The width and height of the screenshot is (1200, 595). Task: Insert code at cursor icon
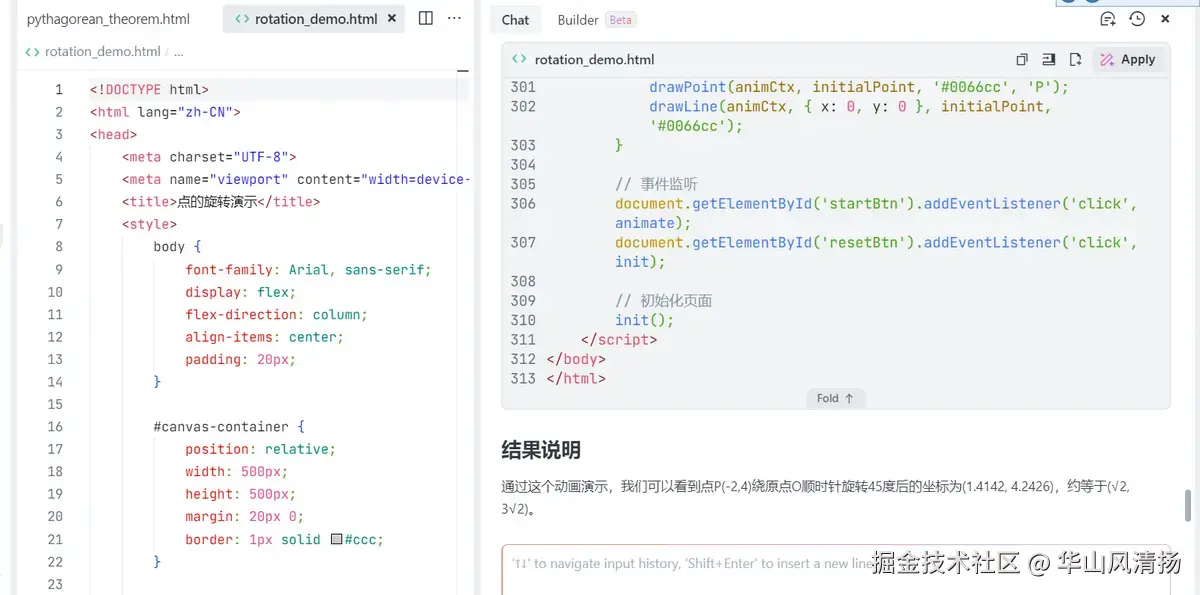coord(1049,60)
